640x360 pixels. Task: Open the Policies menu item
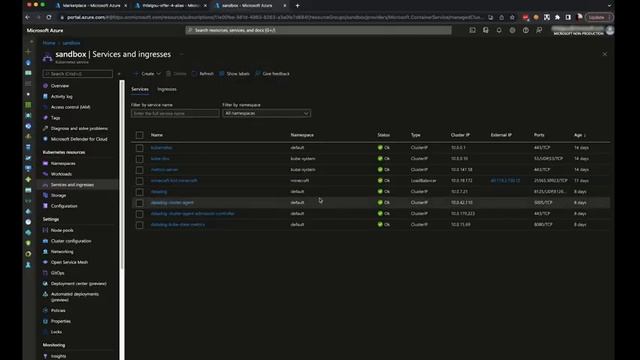point(58,310)
